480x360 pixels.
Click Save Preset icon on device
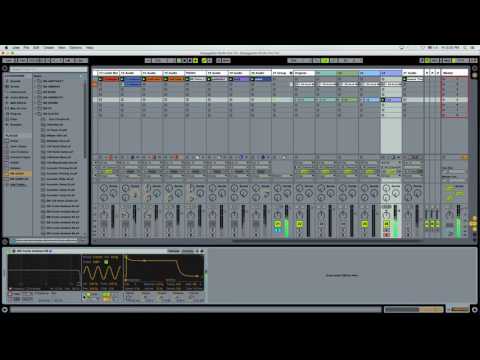[202, 251]
